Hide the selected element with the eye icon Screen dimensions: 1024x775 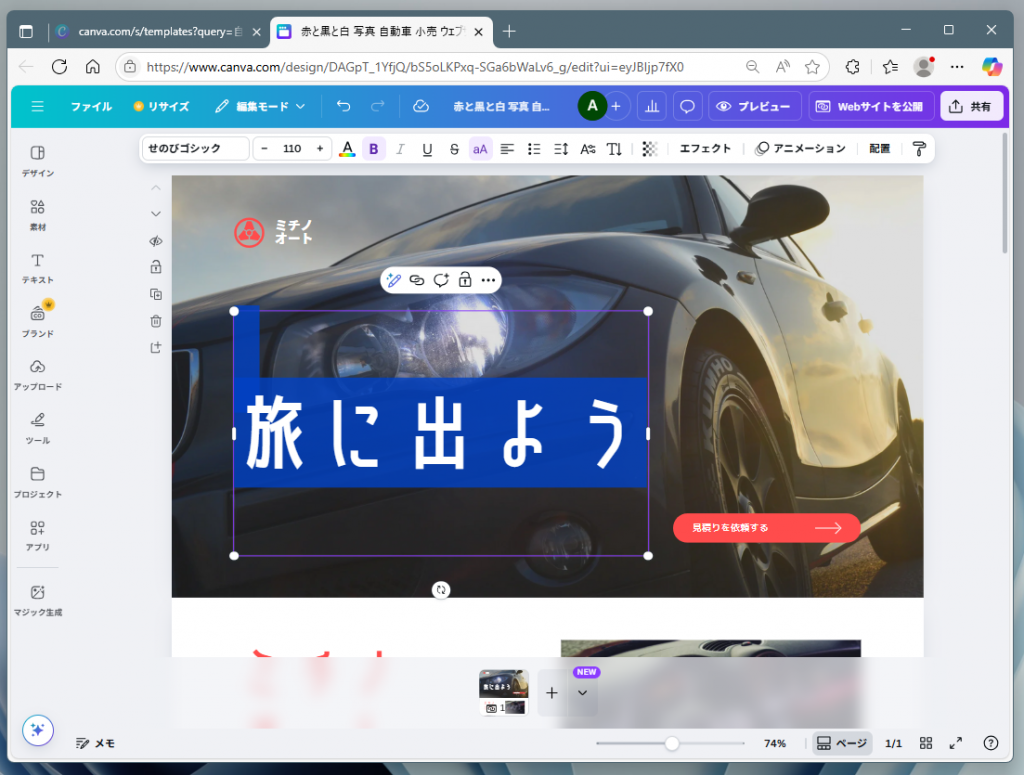coord(156,241)
